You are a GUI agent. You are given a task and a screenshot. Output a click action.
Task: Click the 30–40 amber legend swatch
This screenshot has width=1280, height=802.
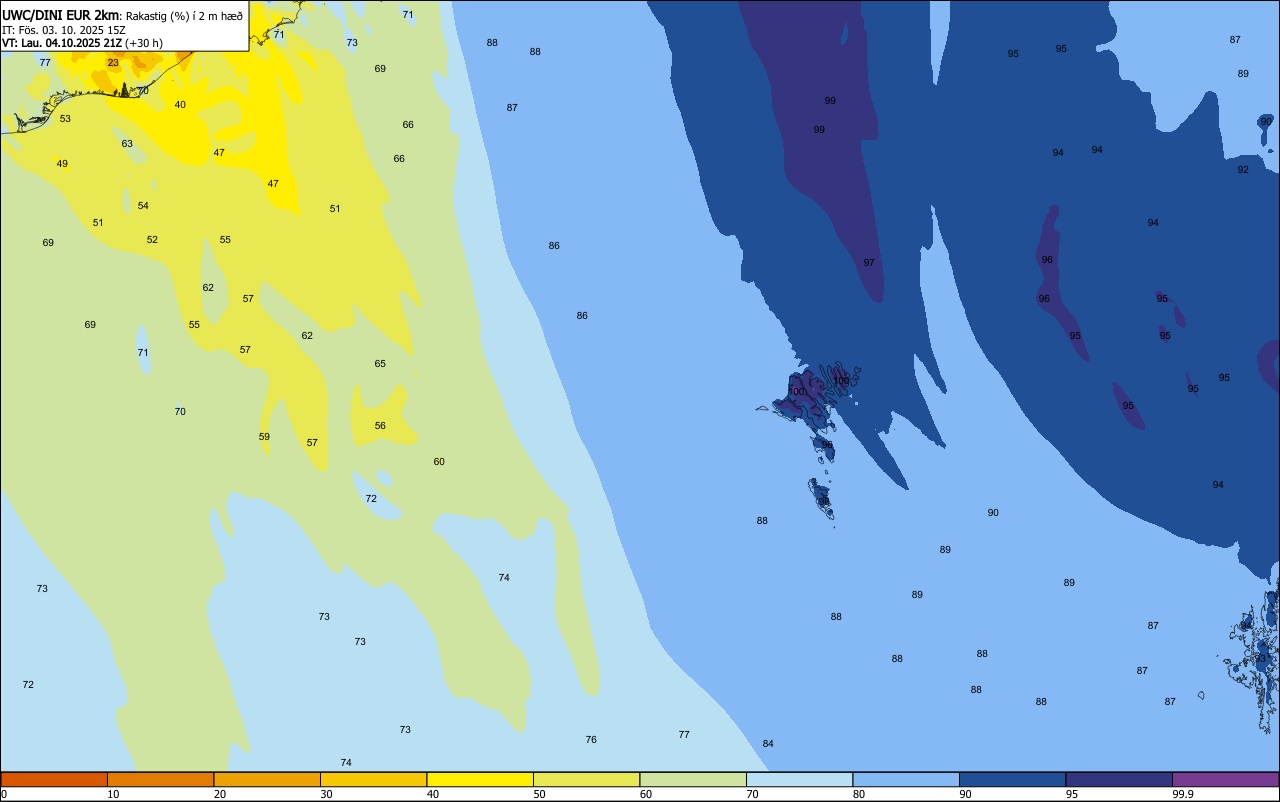point(373,779)
